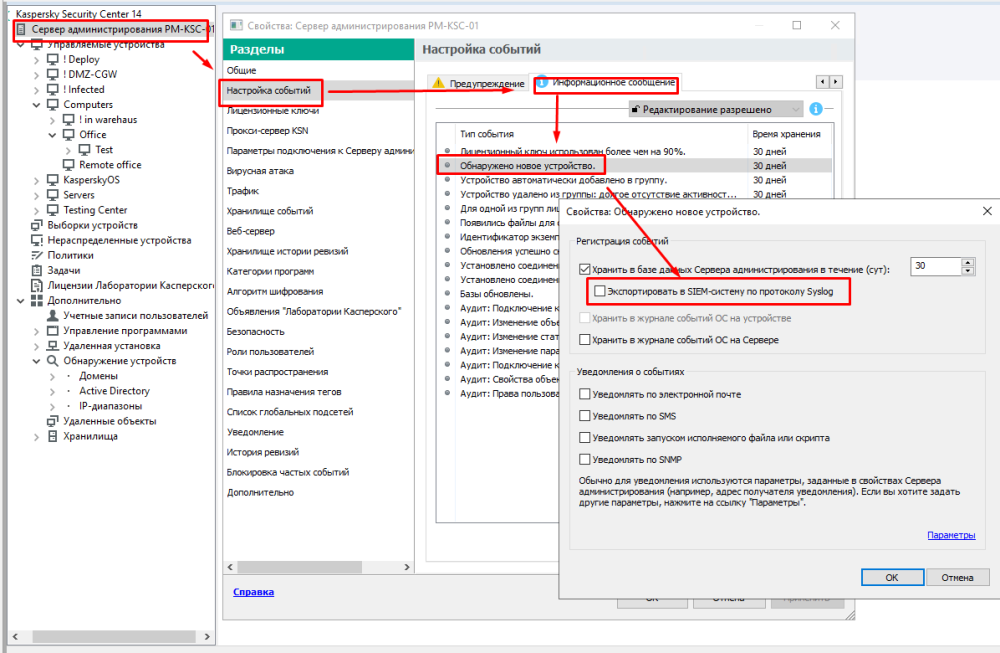Click the ! DMZ-CGW group icon

coord(53,74)
